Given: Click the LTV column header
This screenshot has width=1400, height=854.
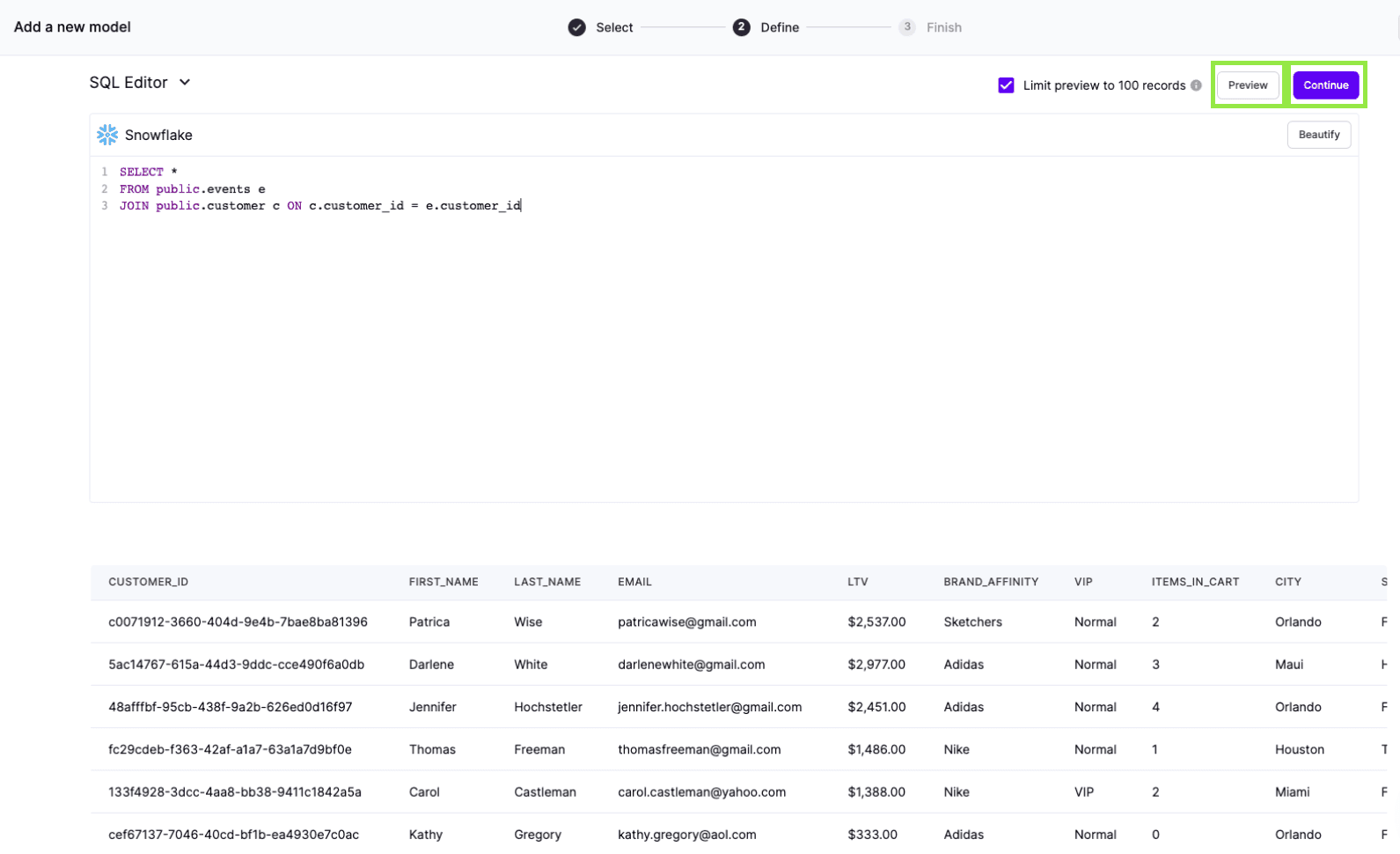Looking at the screenshot, I should click(857, 582).
